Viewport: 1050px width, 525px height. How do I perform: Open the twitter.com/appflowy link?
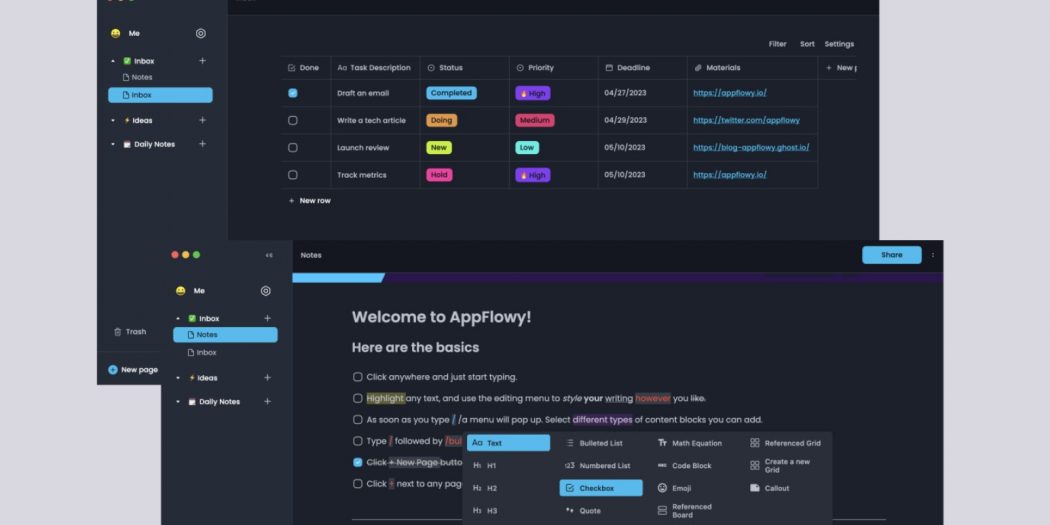[x=746, y=120]
